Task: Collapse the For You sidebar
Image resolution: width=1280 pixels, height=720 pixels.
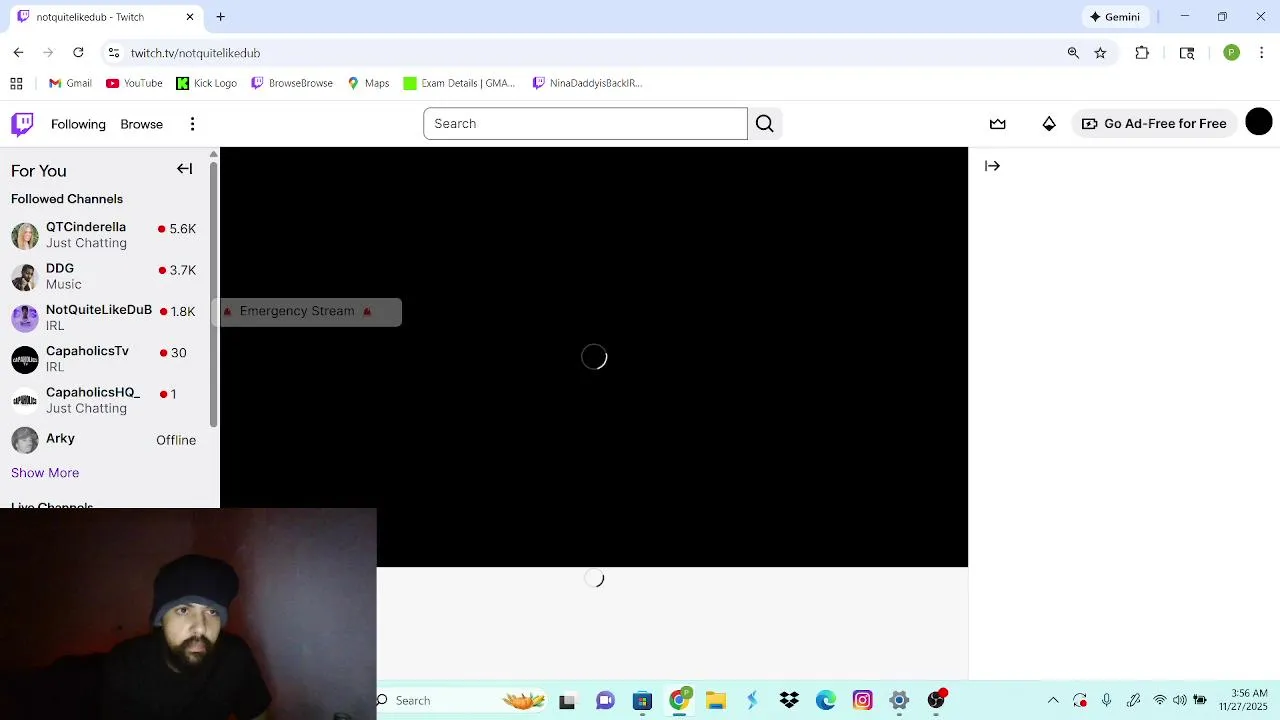Action: pos(185,169)
